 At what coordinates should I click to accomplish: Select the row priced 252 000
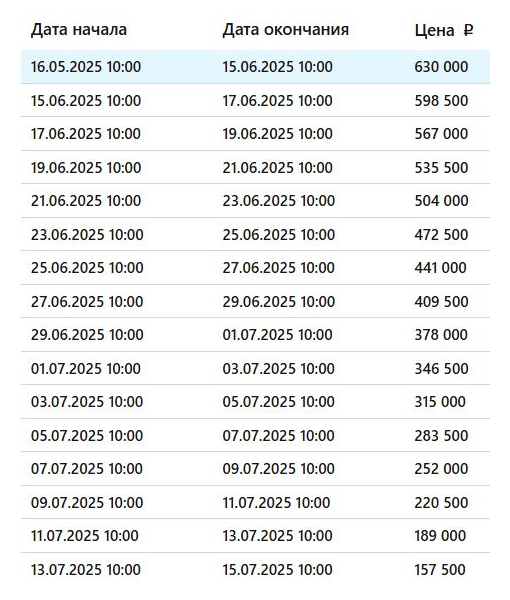tap(255, 468)
